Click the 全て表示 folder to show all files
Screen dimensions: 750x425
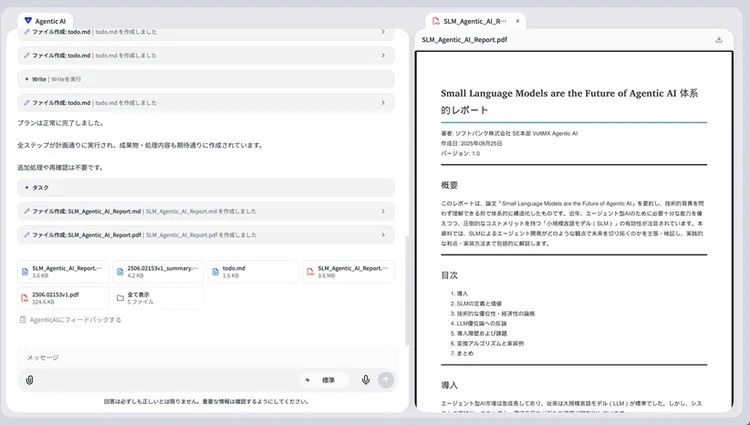coord(158,298)
